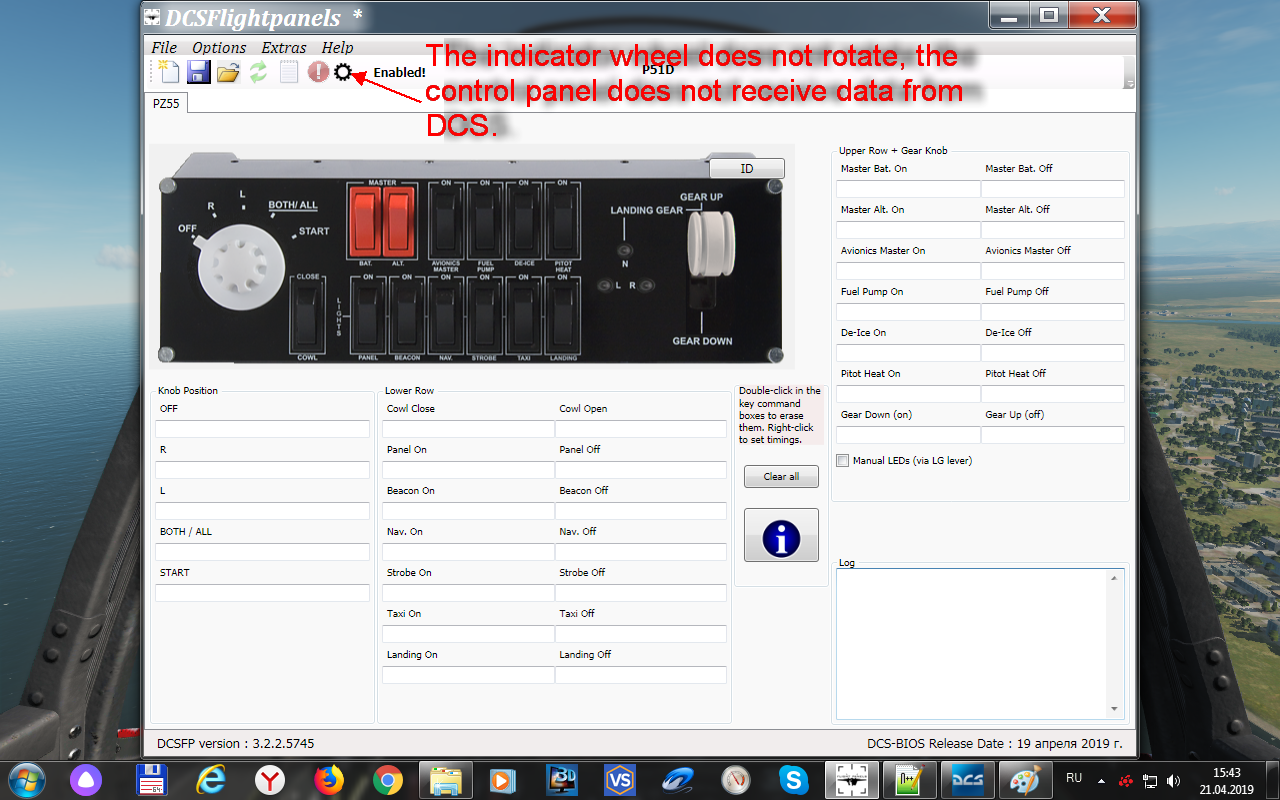Click the Strobe On input field
The width and height of the screenshot is (1280, 800).
tap(468, 593)
